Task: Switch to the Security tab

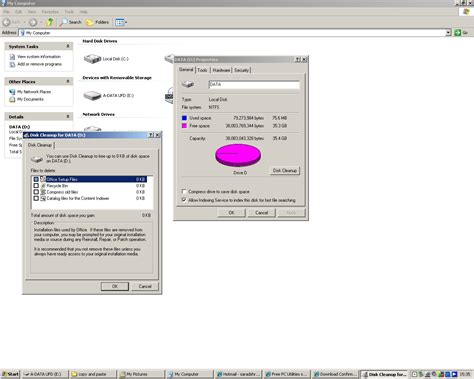Action: pos(241,70)
